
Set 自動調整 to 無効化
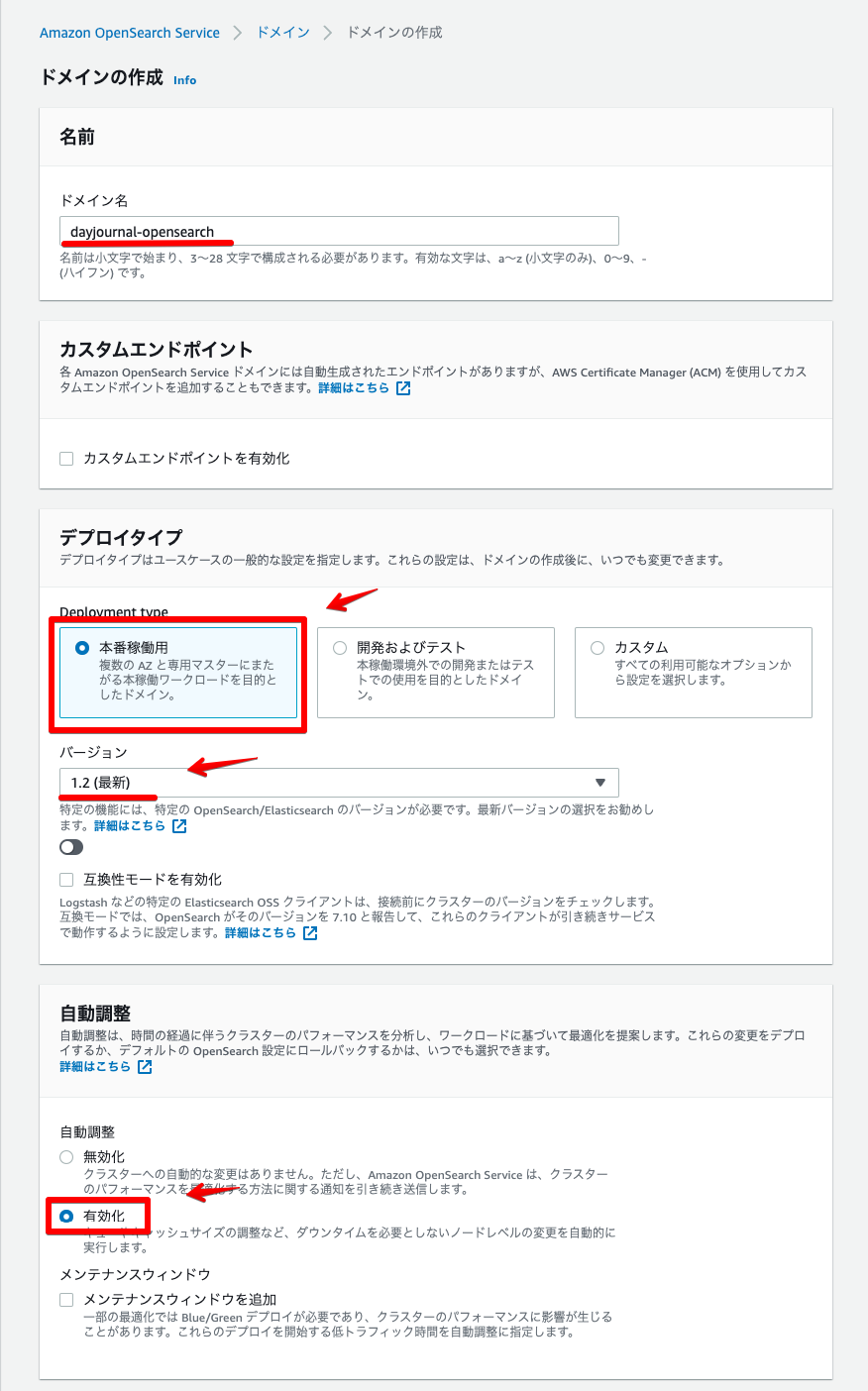[66, 1156]
